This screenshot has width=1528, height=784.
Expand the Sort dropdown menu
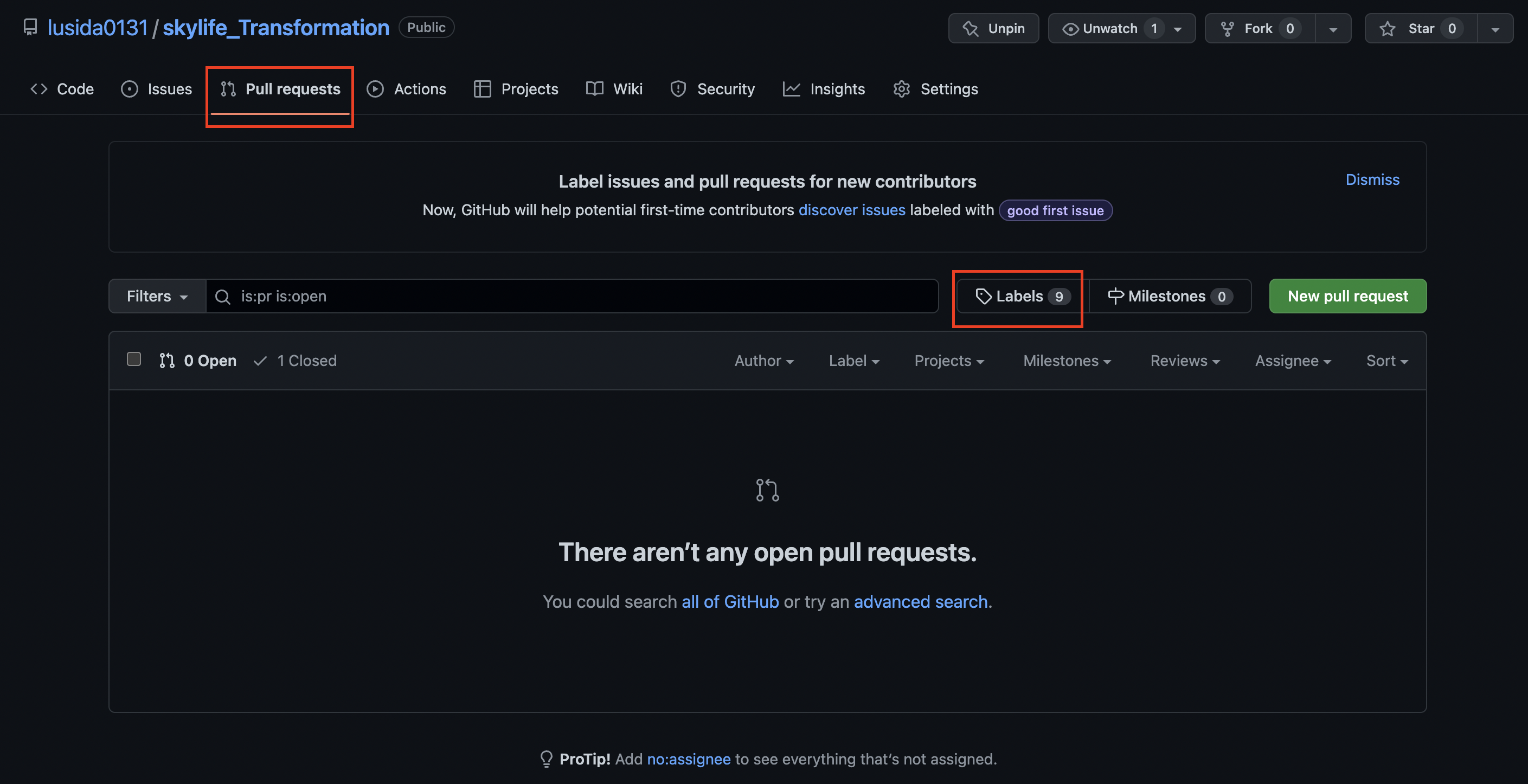[x=1386, y=361]
